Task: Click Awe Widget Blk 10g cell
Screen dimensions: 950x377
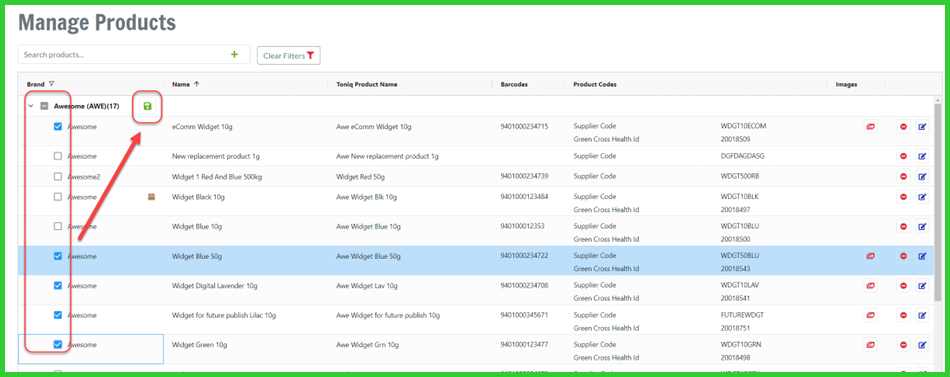Action: [367, 197]
